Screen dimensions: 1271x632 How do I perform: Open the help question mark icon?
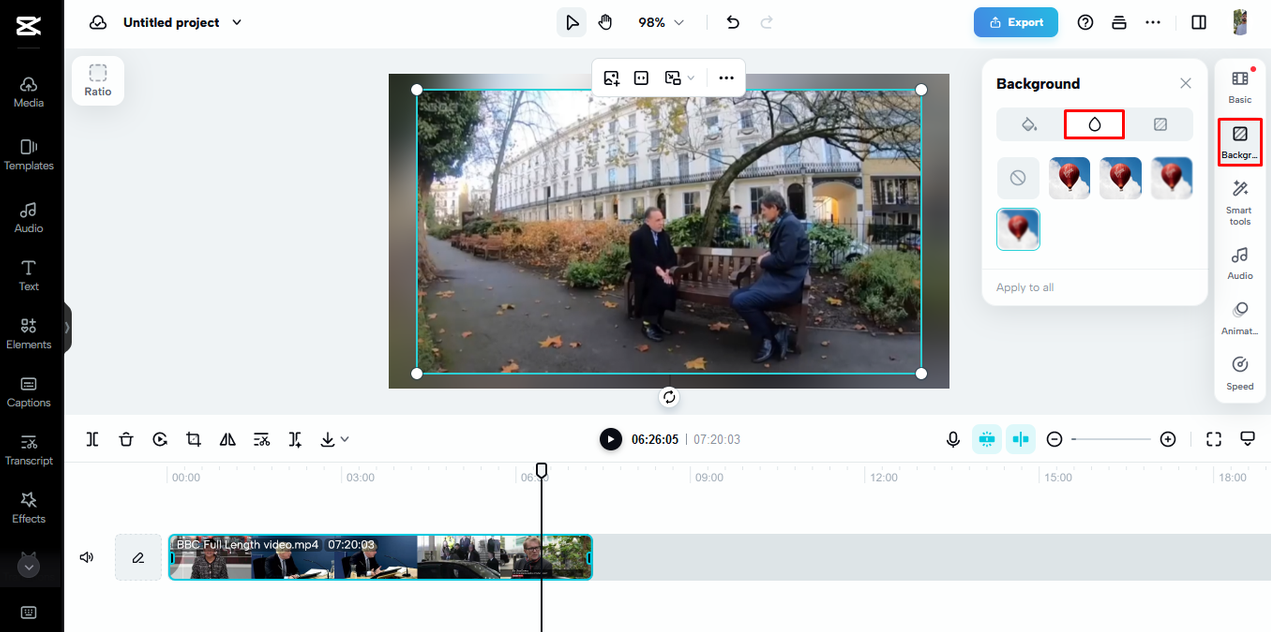point(1086,22)
